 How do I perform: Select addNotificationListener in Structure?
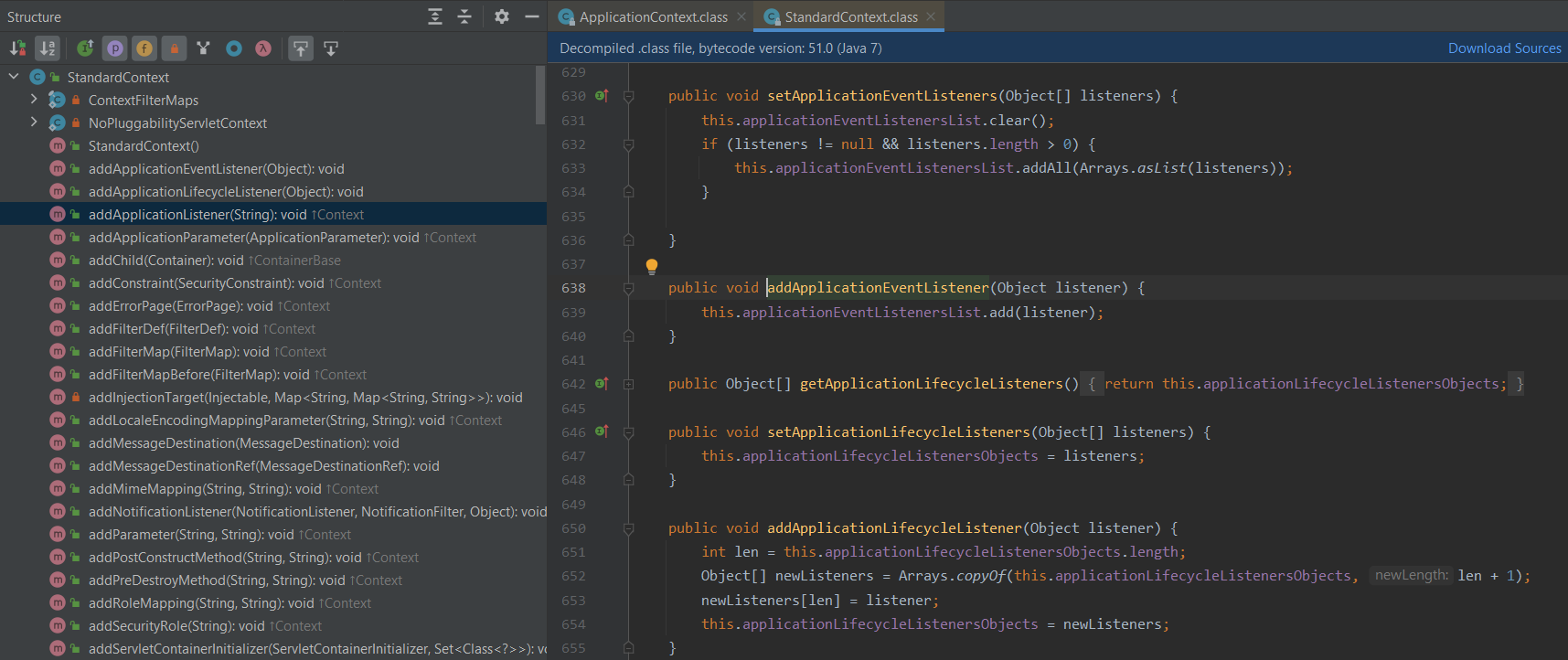273,511
